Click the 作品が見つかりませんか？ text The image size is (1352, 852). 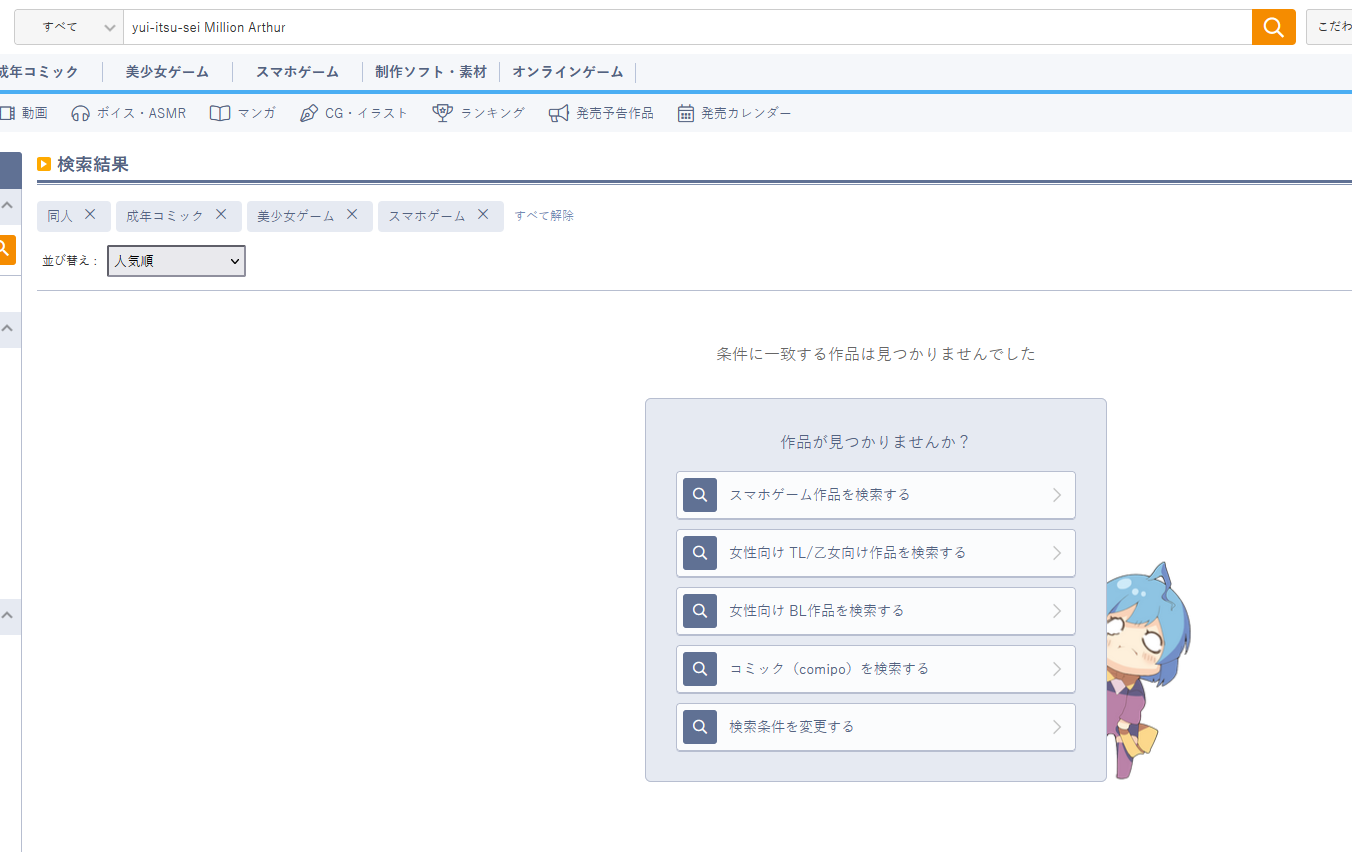876,442
